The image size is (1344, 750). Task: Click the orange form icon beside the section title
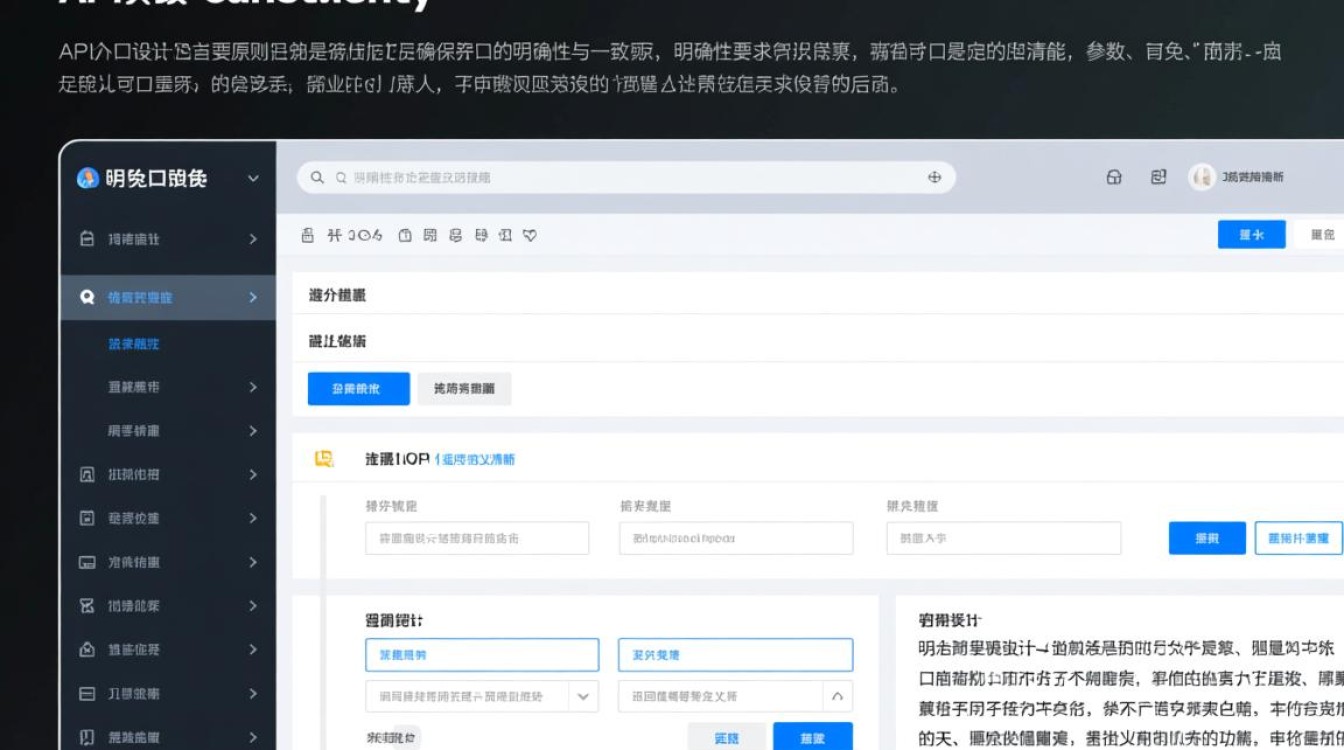(322, 458)
